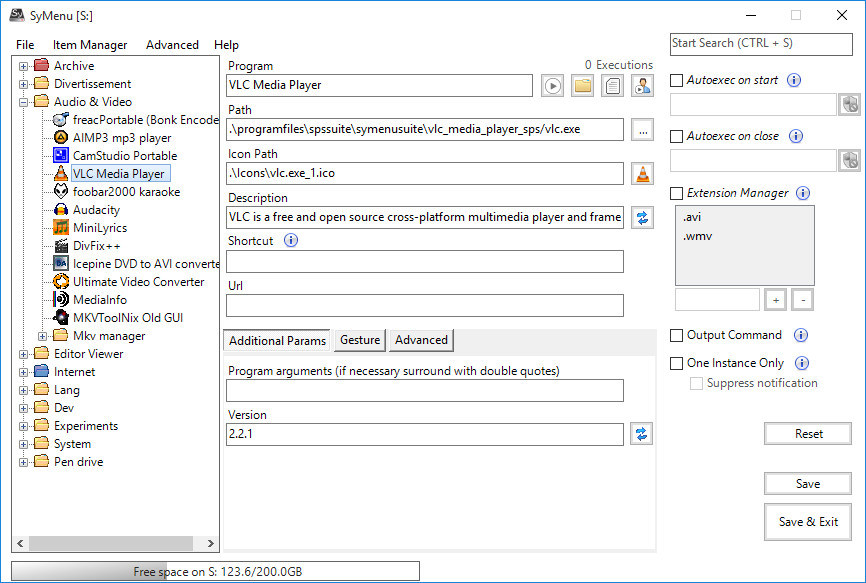This screenshot has height=583, width=866.
Task: Show Extension Manager info icon
Action: 802,193
